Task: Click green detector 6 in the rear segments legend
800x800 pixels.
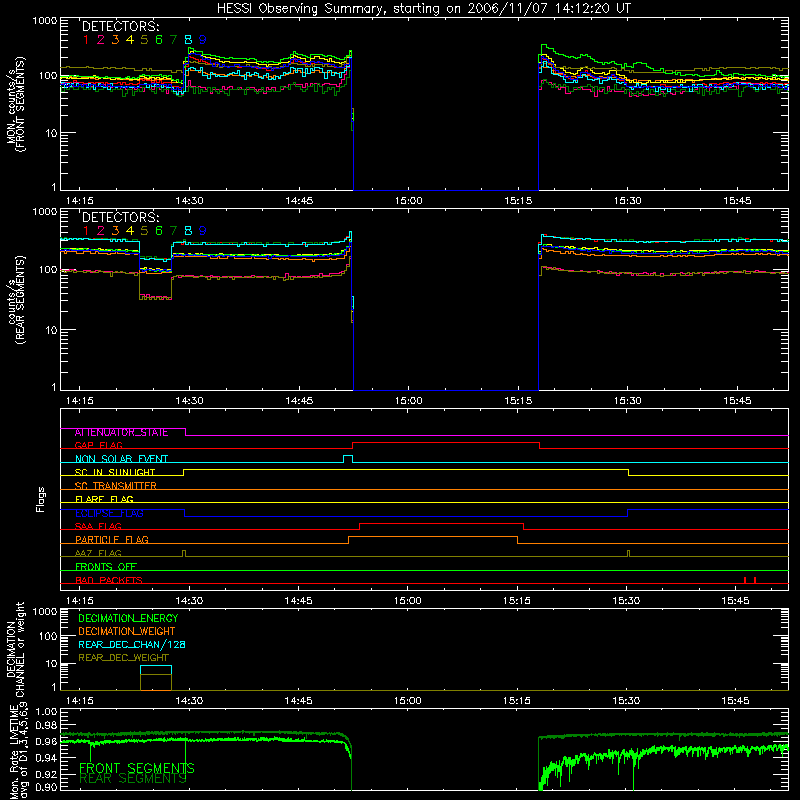Action: coord(159,231)
